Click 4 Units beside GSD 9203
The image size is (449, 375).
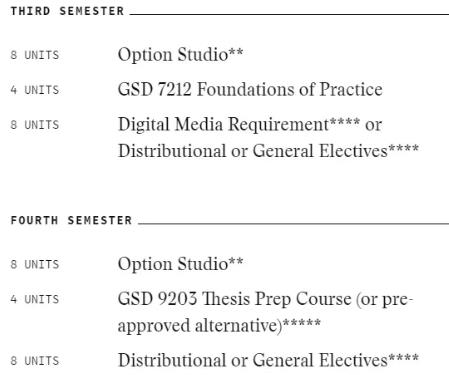(x=35, y=299)
